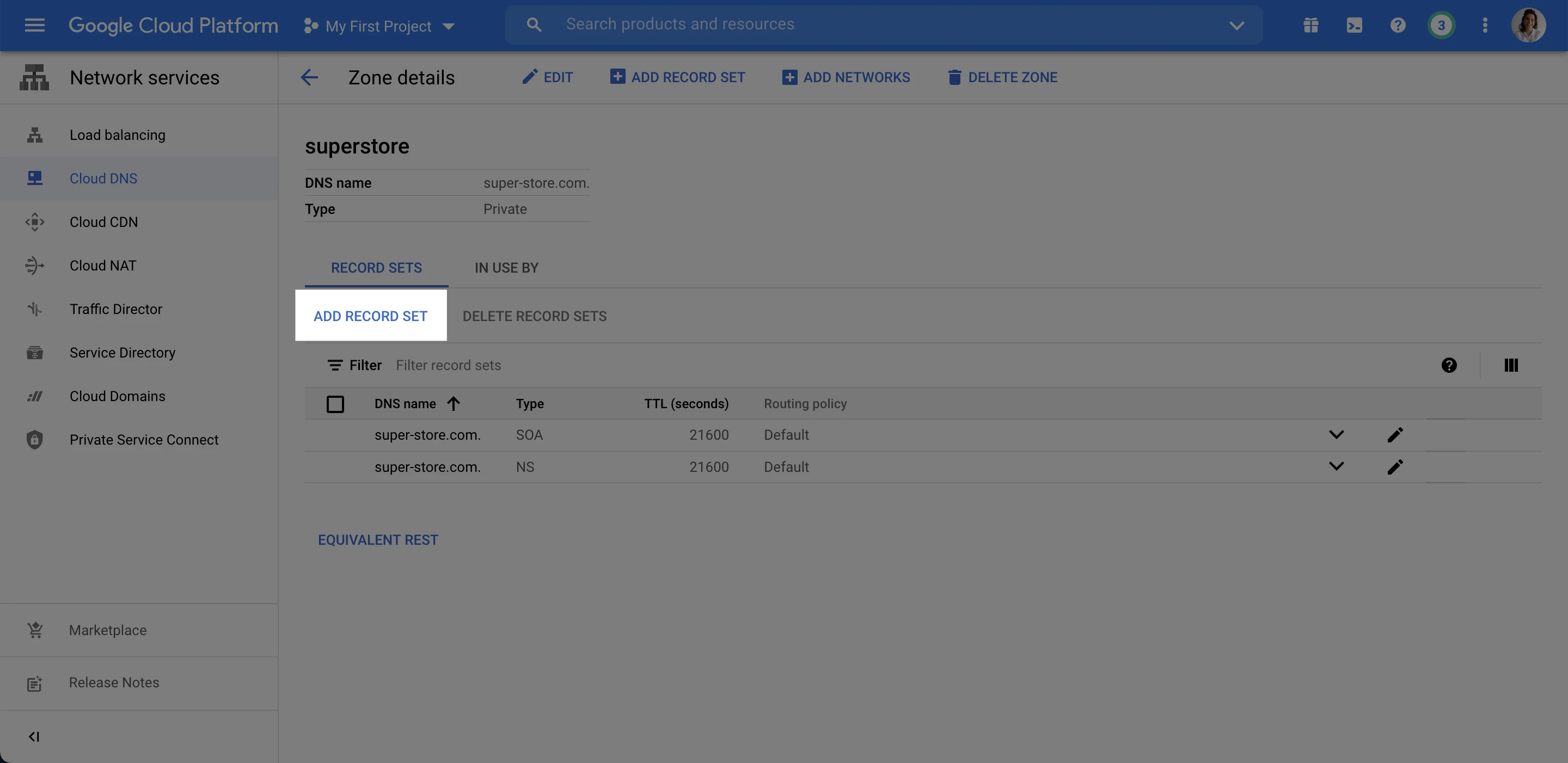Screen dimensions: 1568x763
Task: Open column display options icon
Action: tap(1510, 365)
